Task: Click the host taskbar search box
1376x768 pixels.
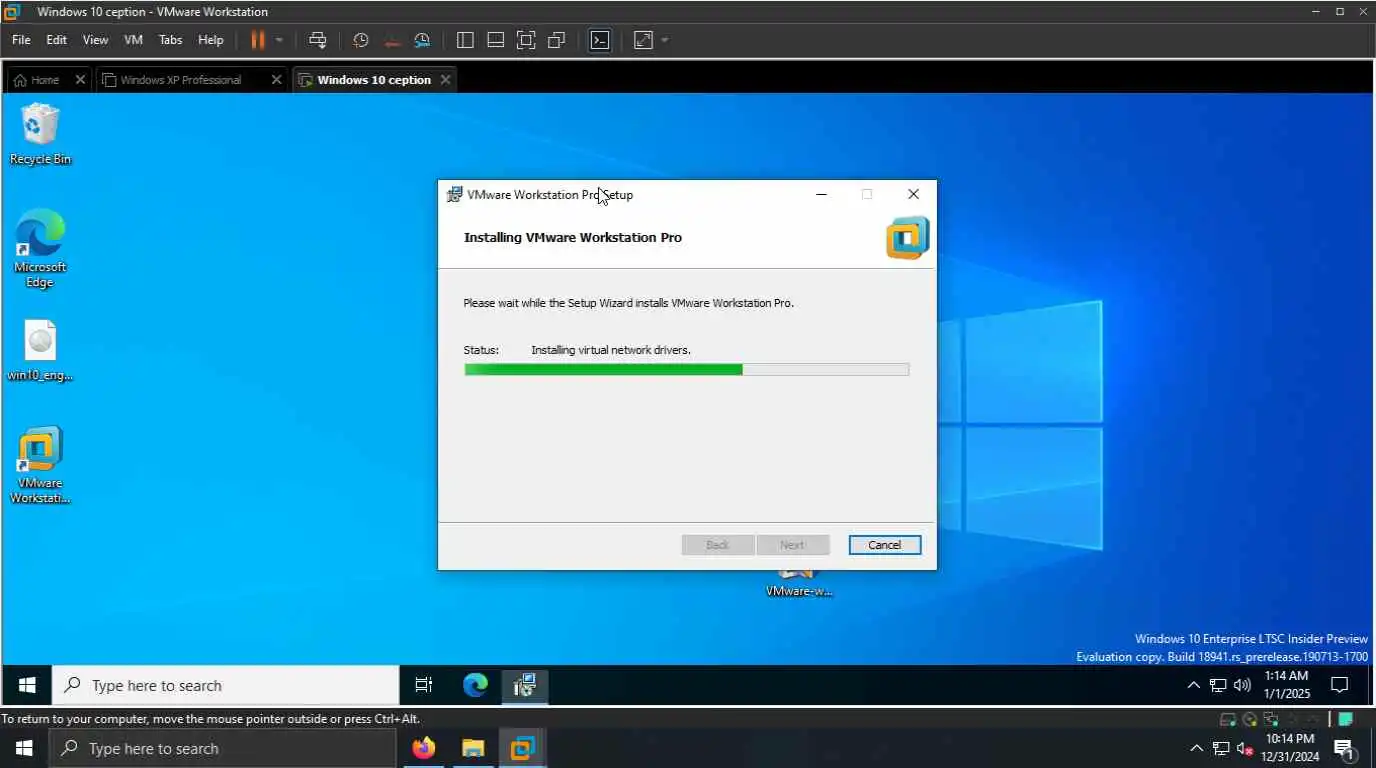Action: (x=222, y=748)
